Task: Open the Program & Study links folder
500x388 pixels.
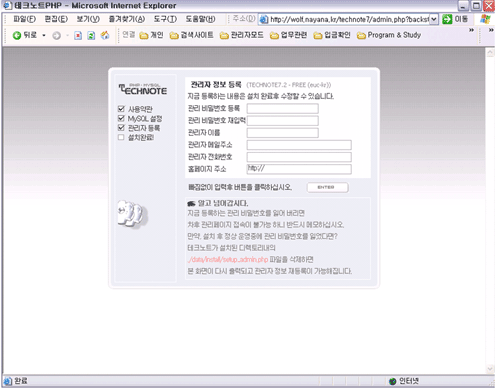Action: (389, 35)
